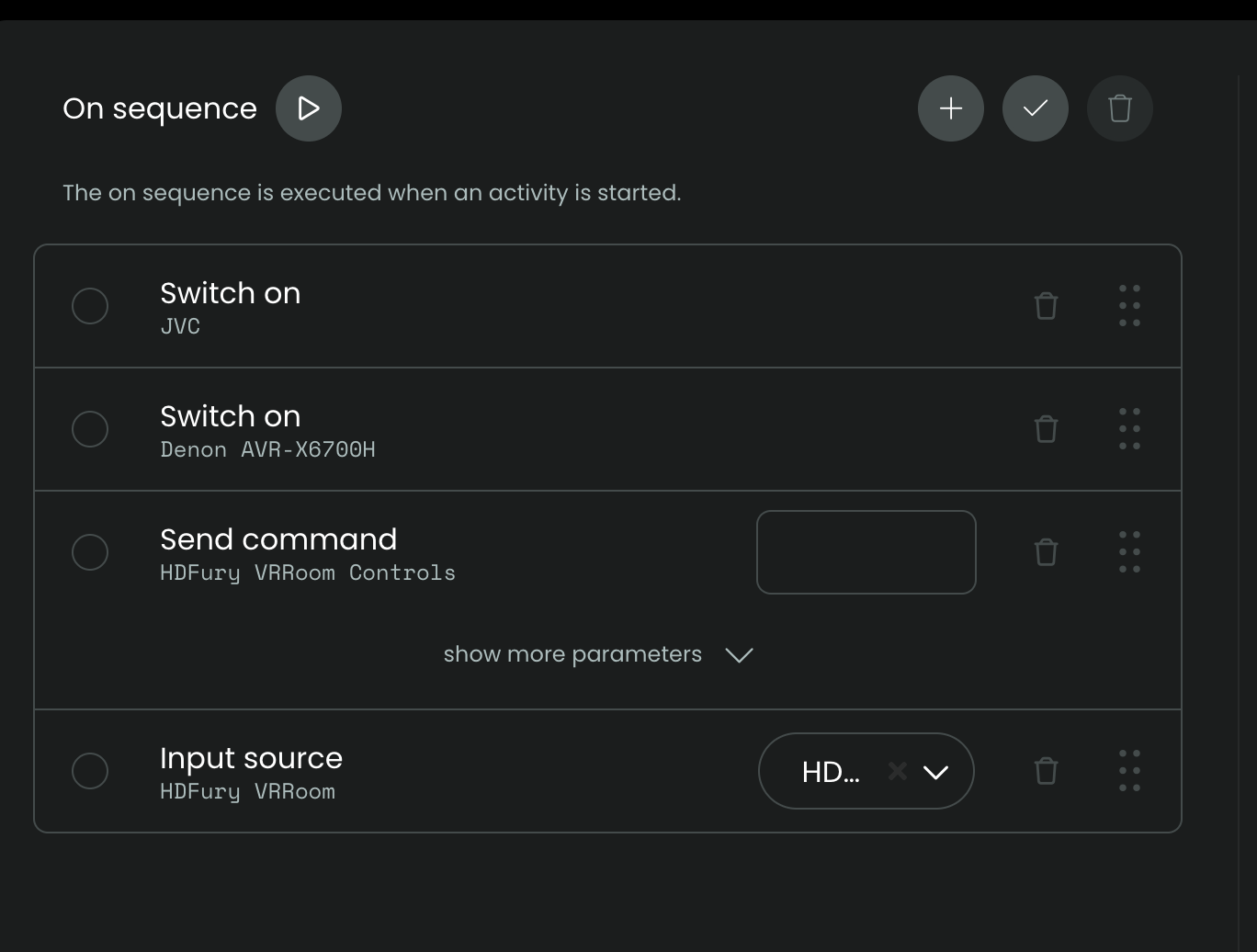Grab the drag handle for JVC step
This screenshot has width=1257, height=952.
tap(1129, 306)
